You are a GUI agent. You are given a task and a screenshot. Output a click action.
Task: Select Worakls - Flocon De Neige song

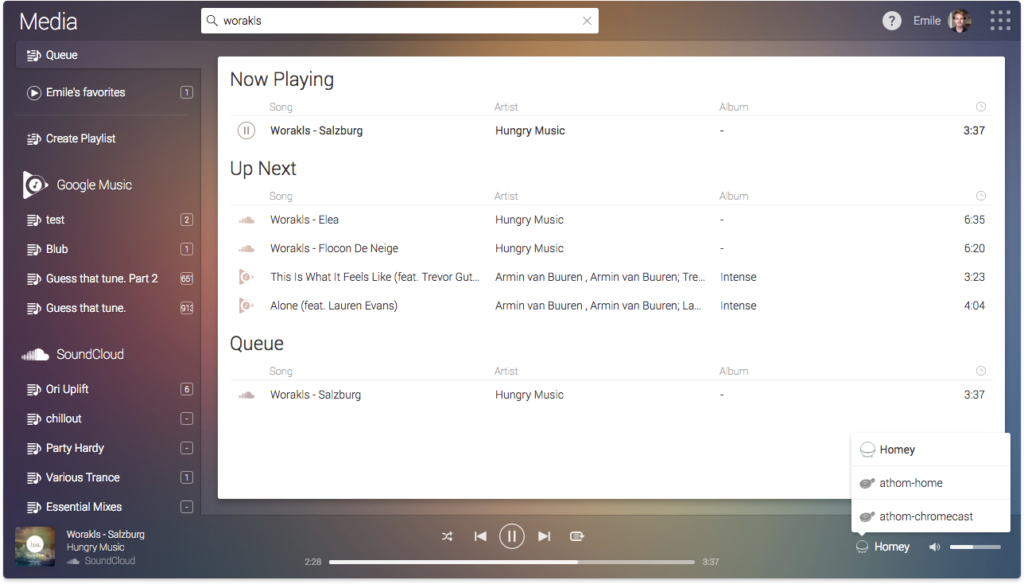click(x=334, y=248)
